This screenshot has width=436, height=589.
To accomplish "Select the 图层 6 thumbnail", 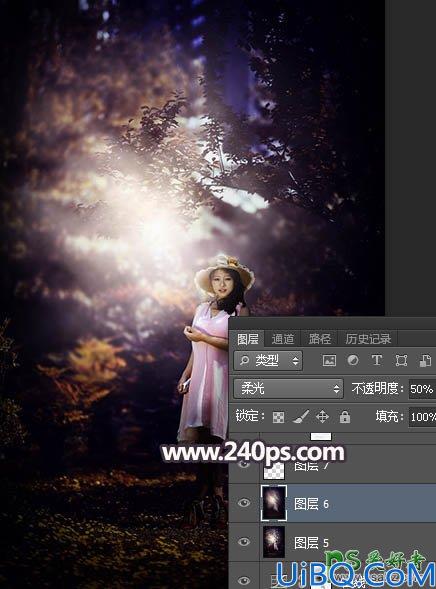I will [274, 503].
